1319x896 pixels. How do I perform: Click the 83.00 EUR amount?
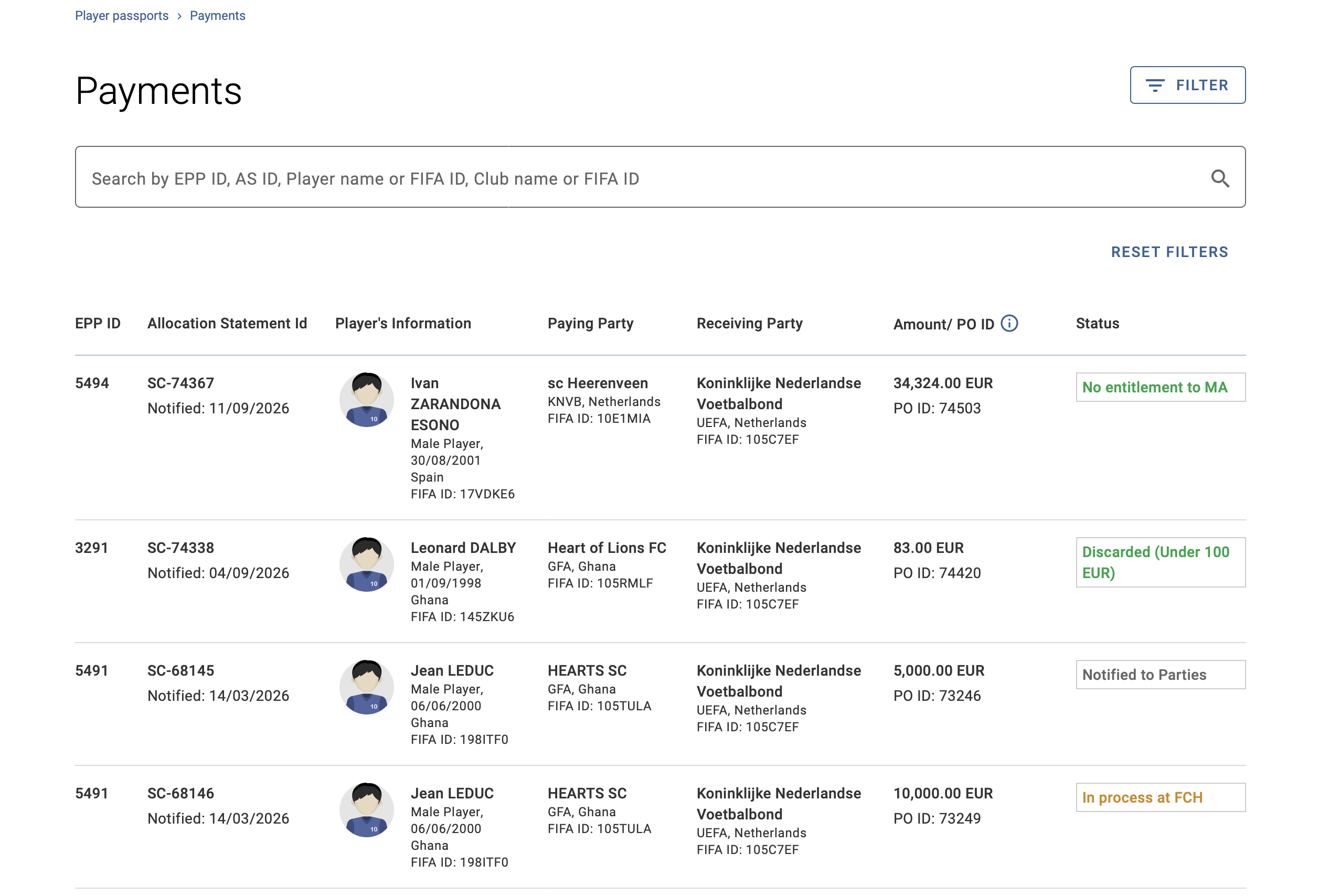[x=928, y=548]
